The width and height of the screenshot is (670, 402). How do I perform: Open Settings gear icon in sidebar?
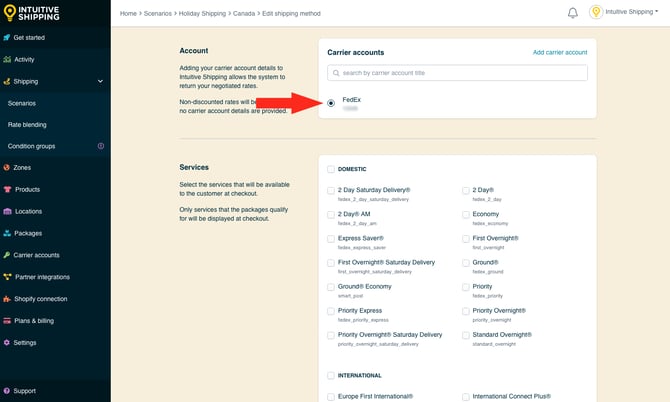8,342
